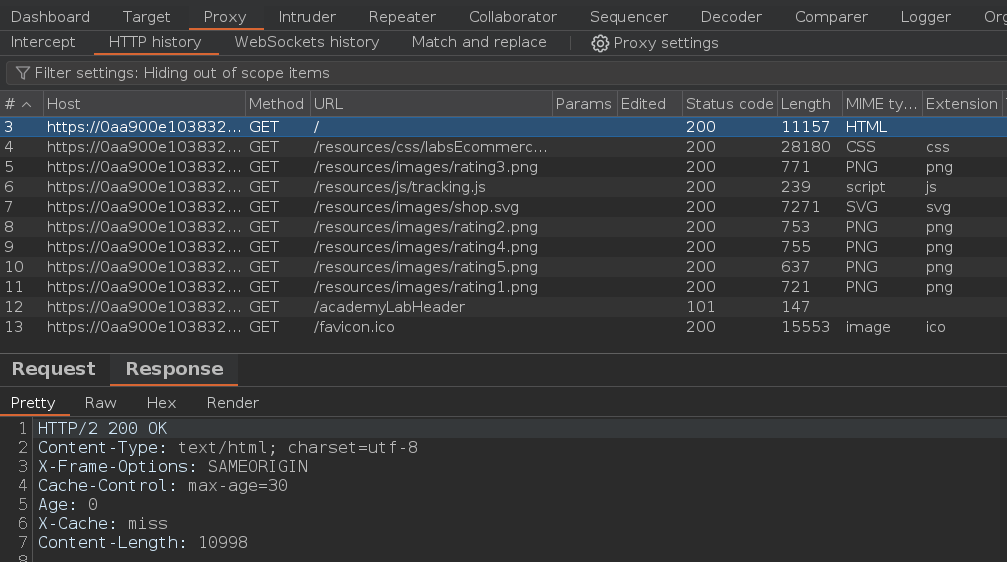Image resolution: width=1007 pixels, height=562 pixels.
Task: Sort by Length column header
Action: pyautogui.click(x=805, y=104)
